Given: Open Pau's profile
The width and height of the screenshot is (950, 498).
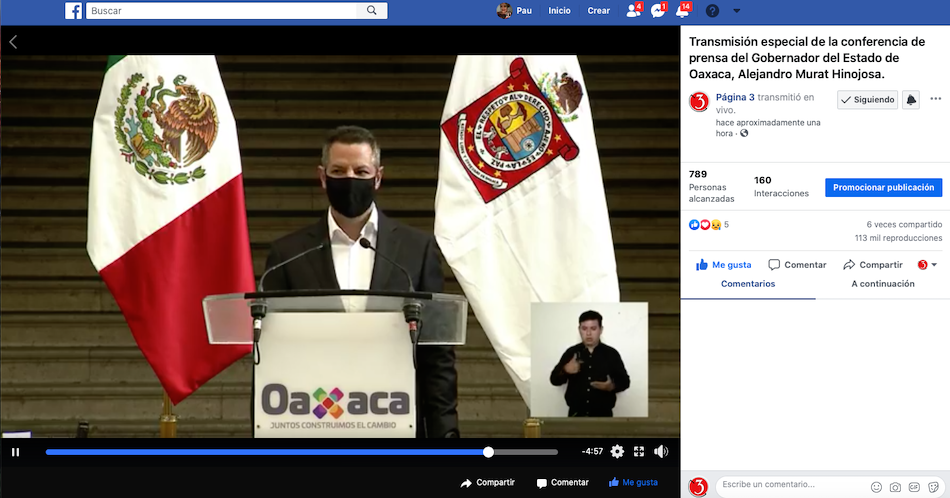Looking at the screenshot, I should click(x=514, y=10).
